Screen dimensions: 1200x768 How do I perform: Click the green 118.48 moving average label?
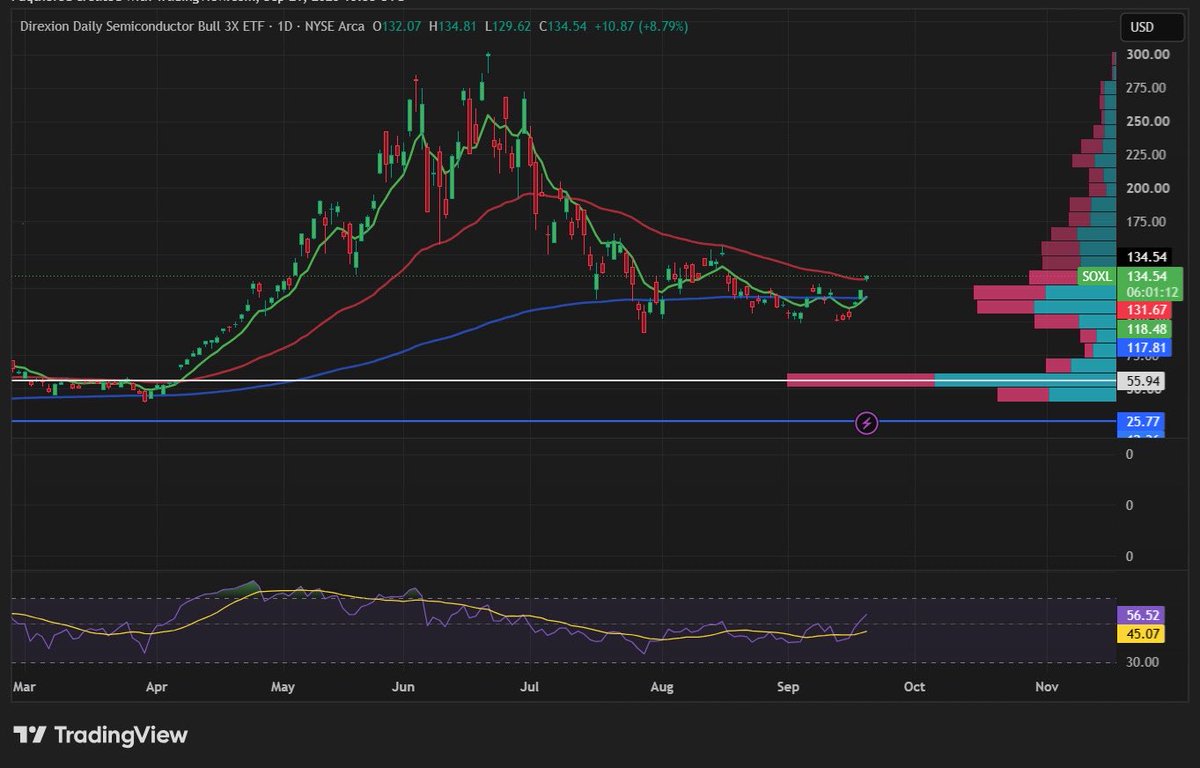1145,329
